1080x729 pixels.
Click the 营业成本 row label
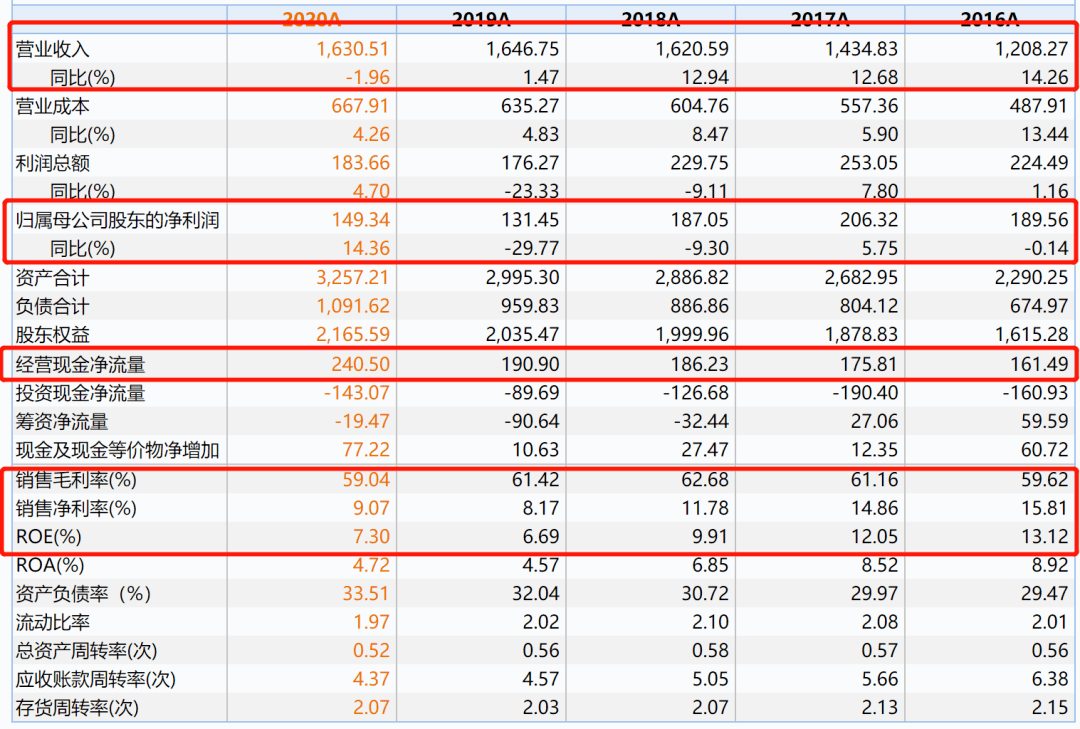click(x=53, y=106)
